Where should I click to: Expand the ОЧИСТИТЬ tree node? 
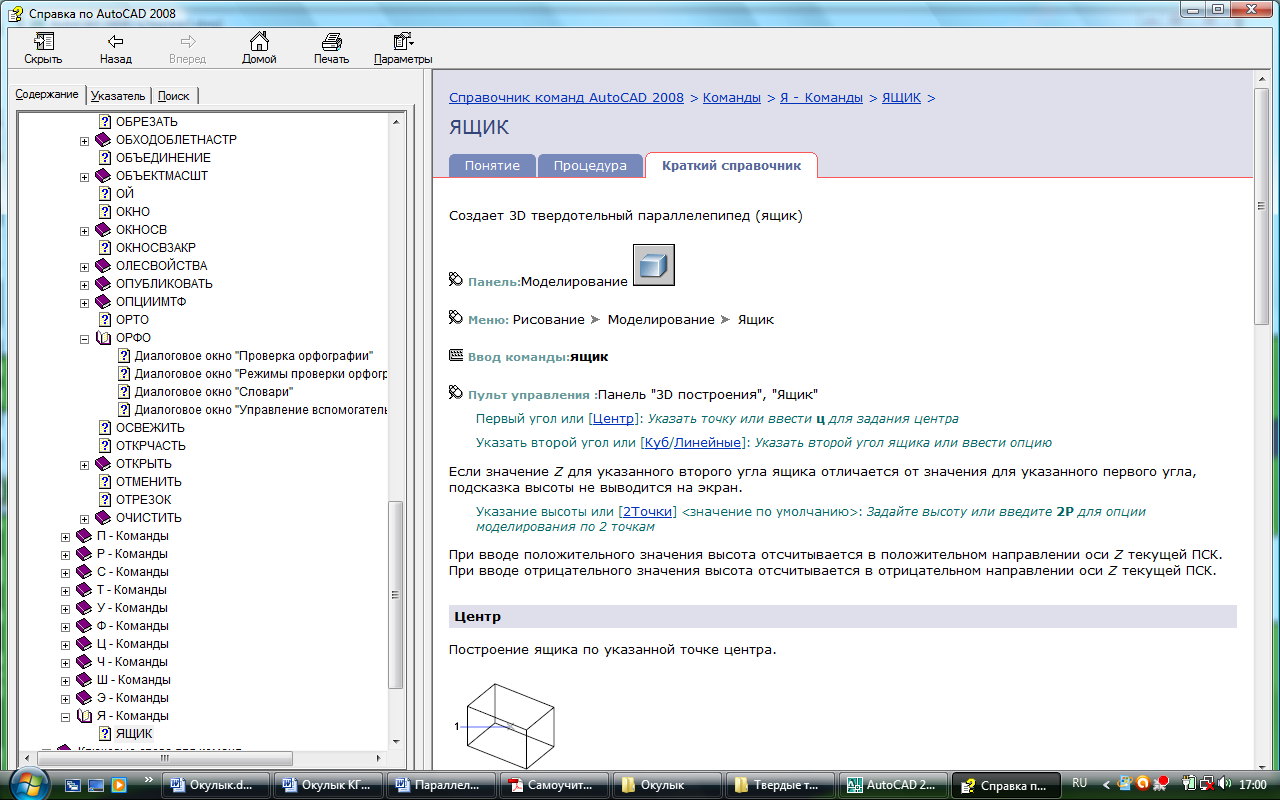point(85,519)
